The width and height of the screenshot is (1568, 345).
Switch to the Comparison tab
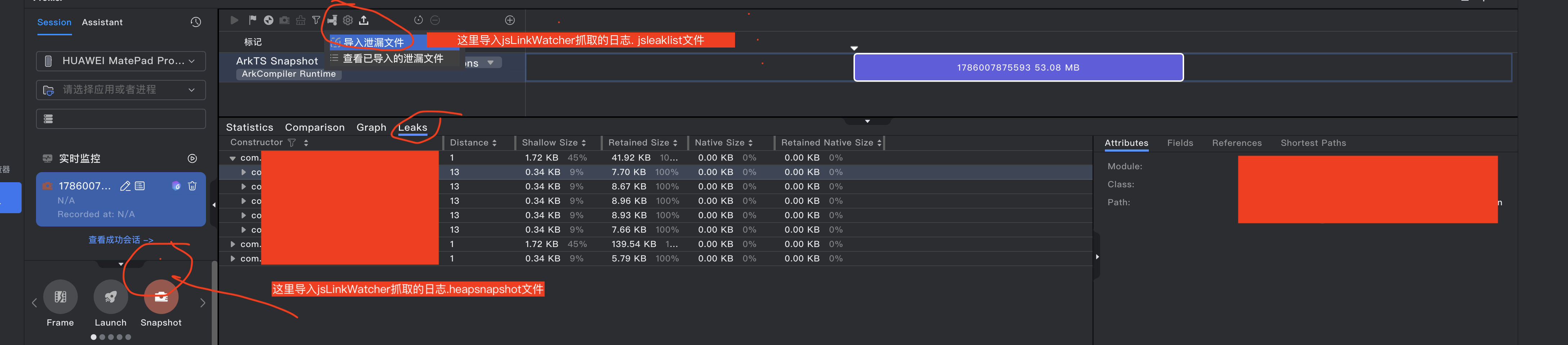click(x=315, y=127)
